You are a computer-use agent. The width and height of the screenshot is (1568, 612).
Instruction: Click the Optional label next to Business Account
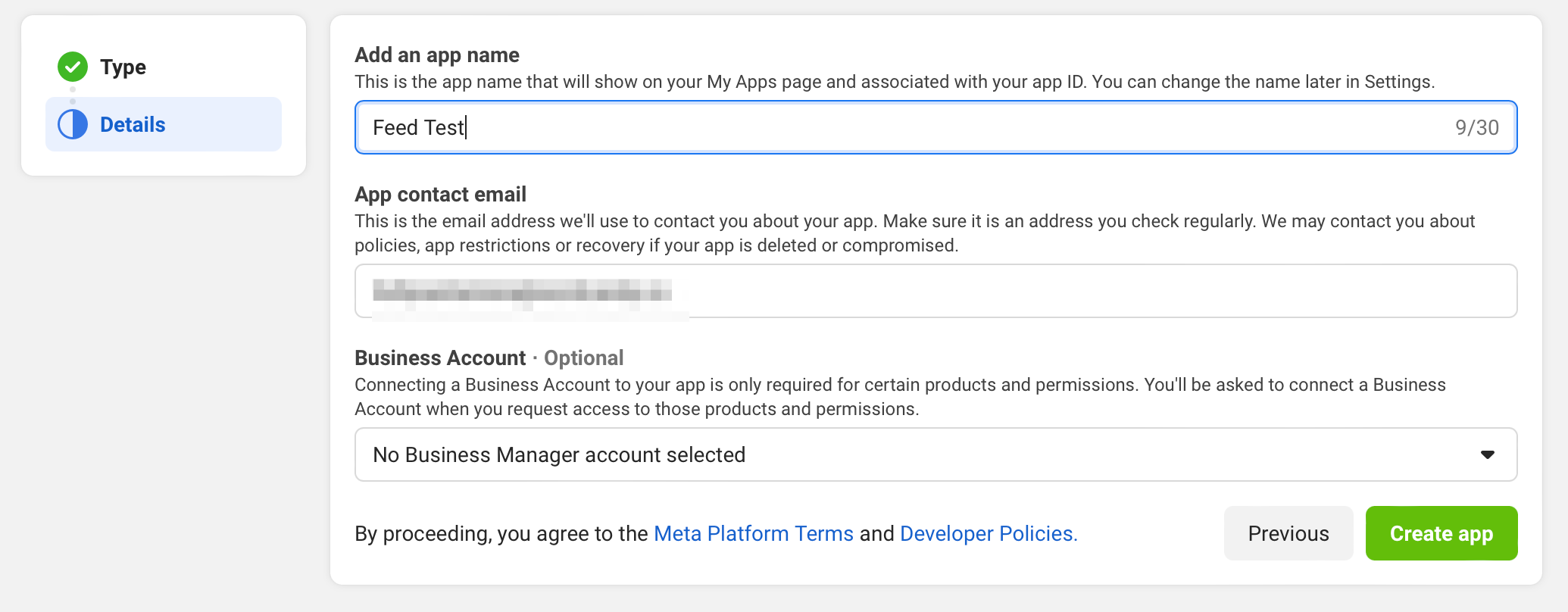click(x=583, y=358)
